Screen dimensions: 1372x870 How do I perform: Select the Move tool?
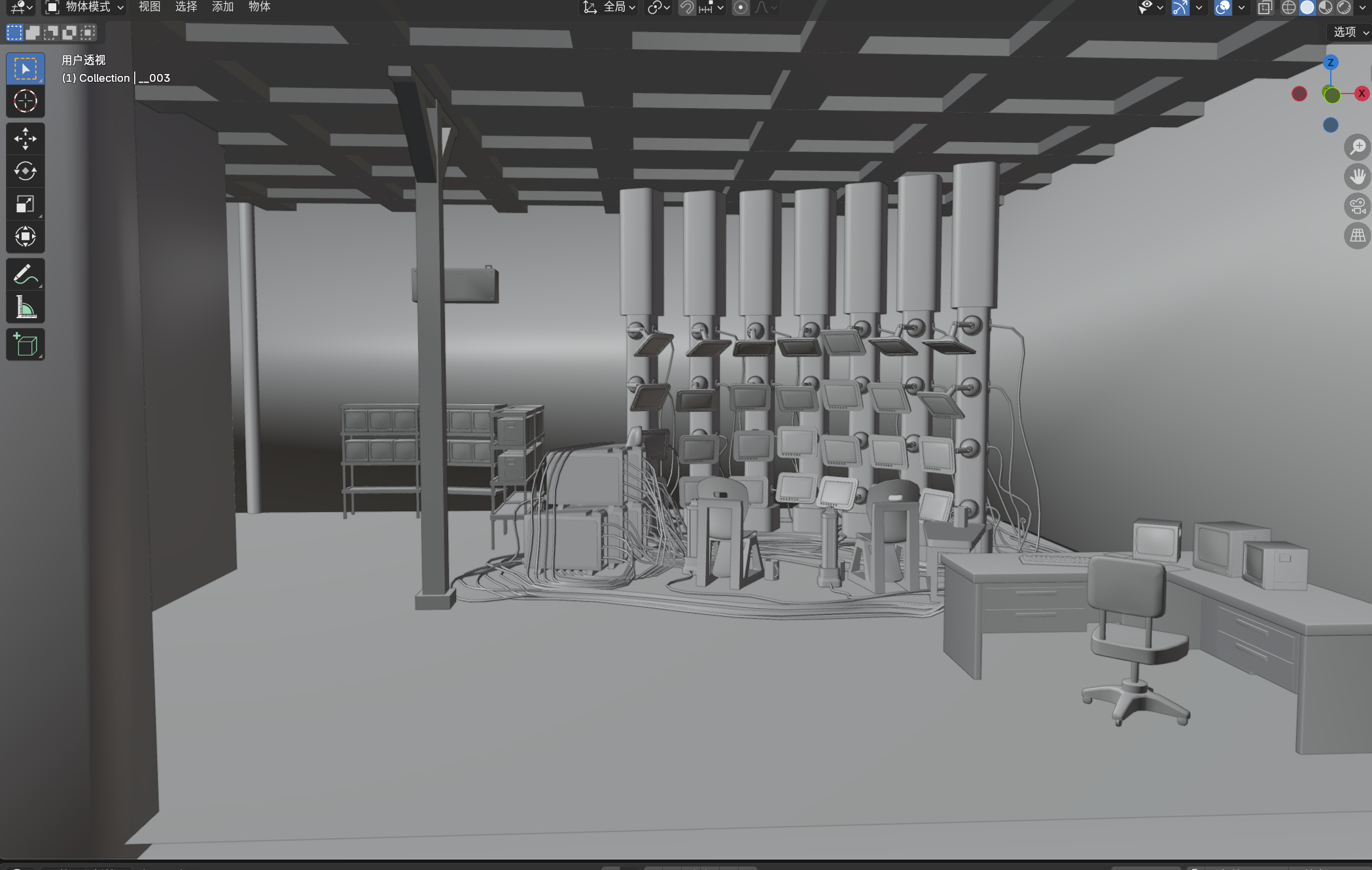(25, 139)
